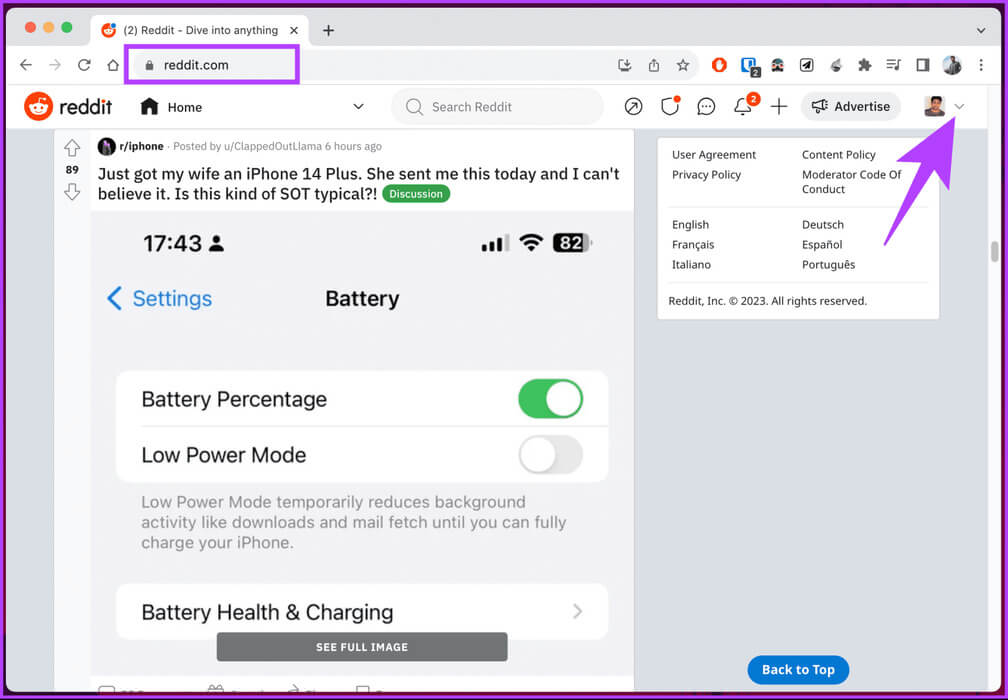
Task: Open the Brave-style orange extension icon
Action: pos(719,64)
